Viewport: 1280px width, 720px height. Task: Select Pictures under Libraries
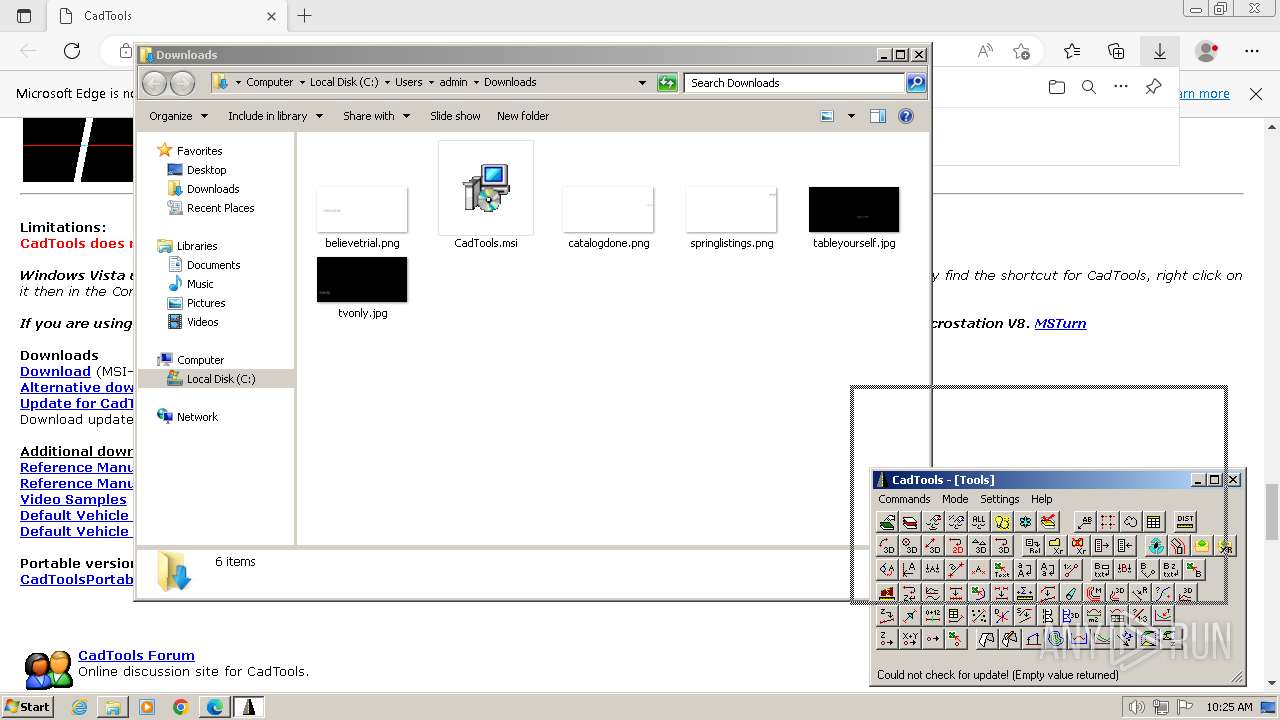(206, 303)
